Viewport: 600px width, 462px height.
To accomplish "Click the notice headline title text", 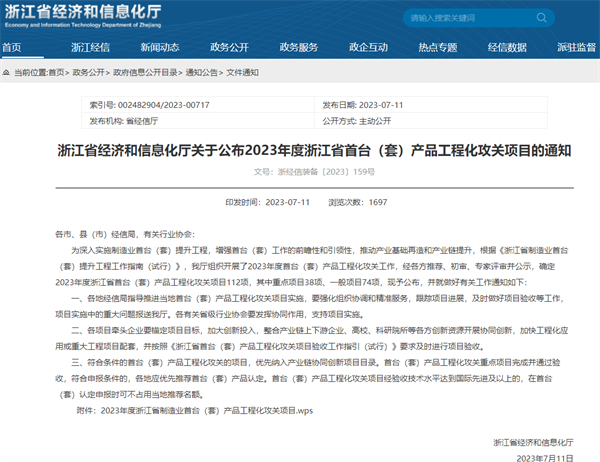I will (299, 150).
